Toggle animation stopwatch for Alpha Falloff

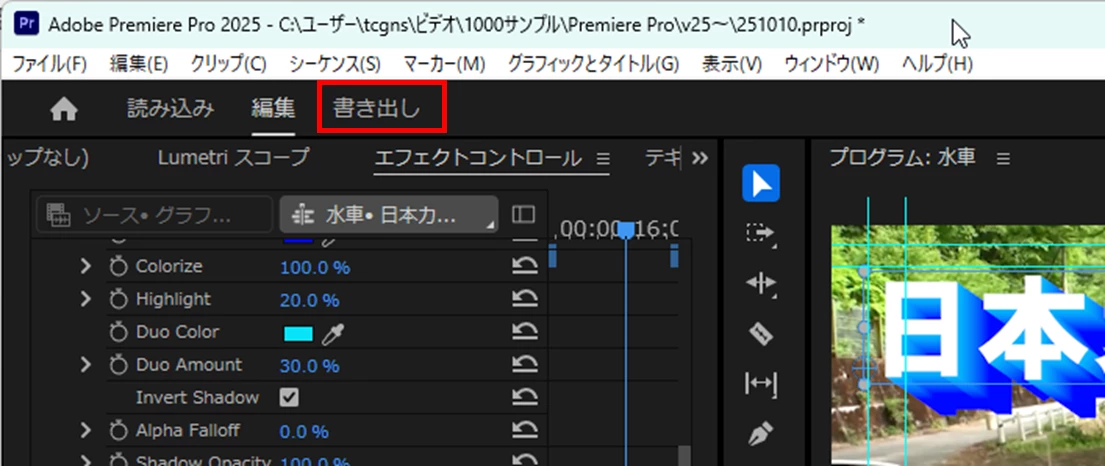118,430
